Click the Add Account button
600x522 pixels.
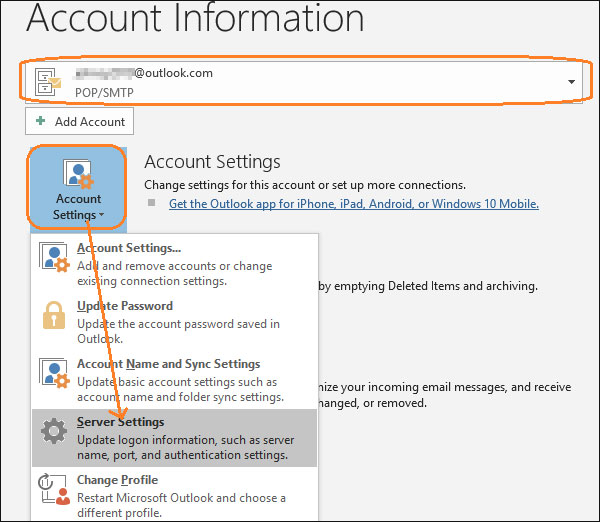click(80, 121)
